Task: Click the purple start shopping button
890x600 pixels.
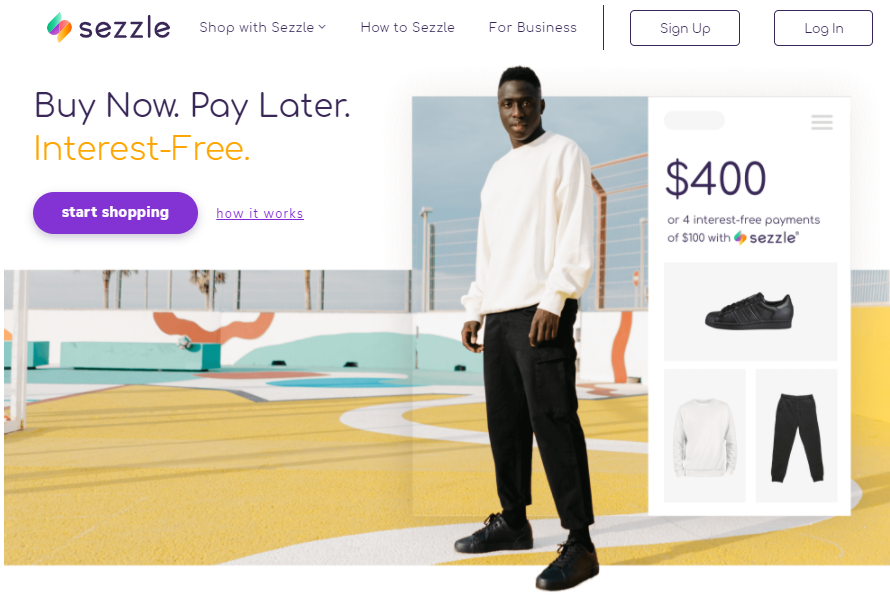Action: 115,212
